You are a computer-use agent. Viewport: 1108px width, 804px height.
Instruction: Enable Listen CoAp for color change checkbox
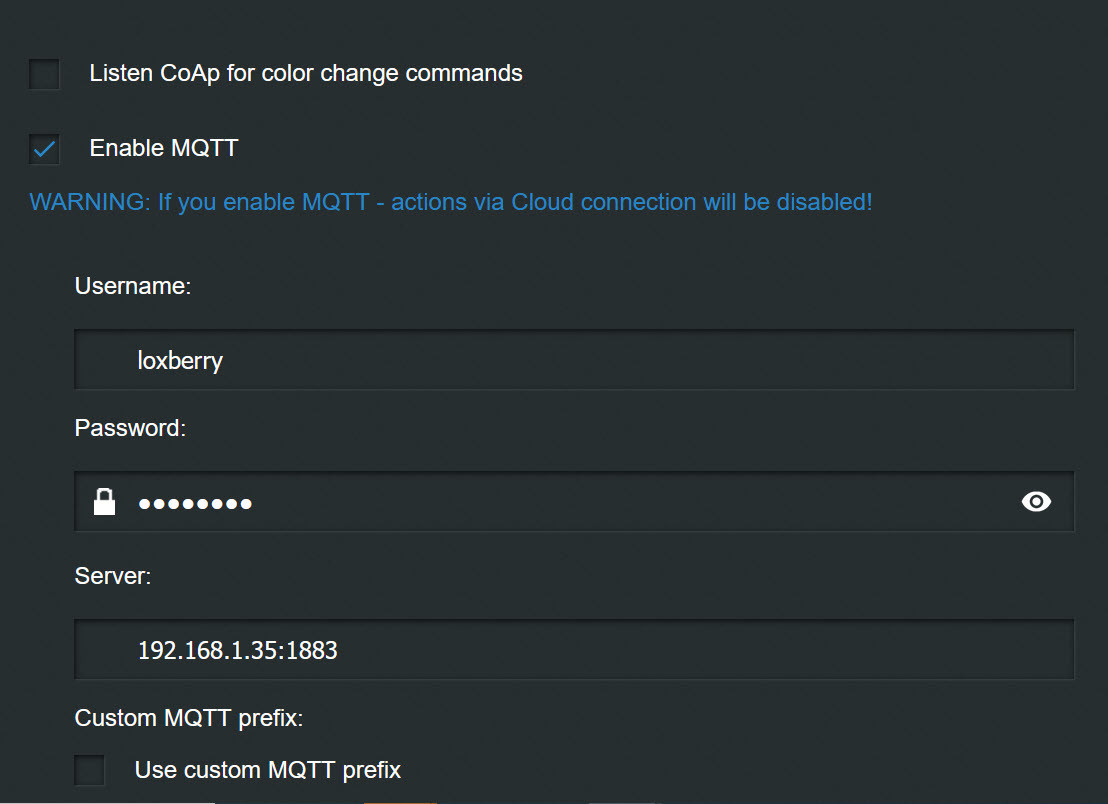pyautogui.click(x=44, y=74)
